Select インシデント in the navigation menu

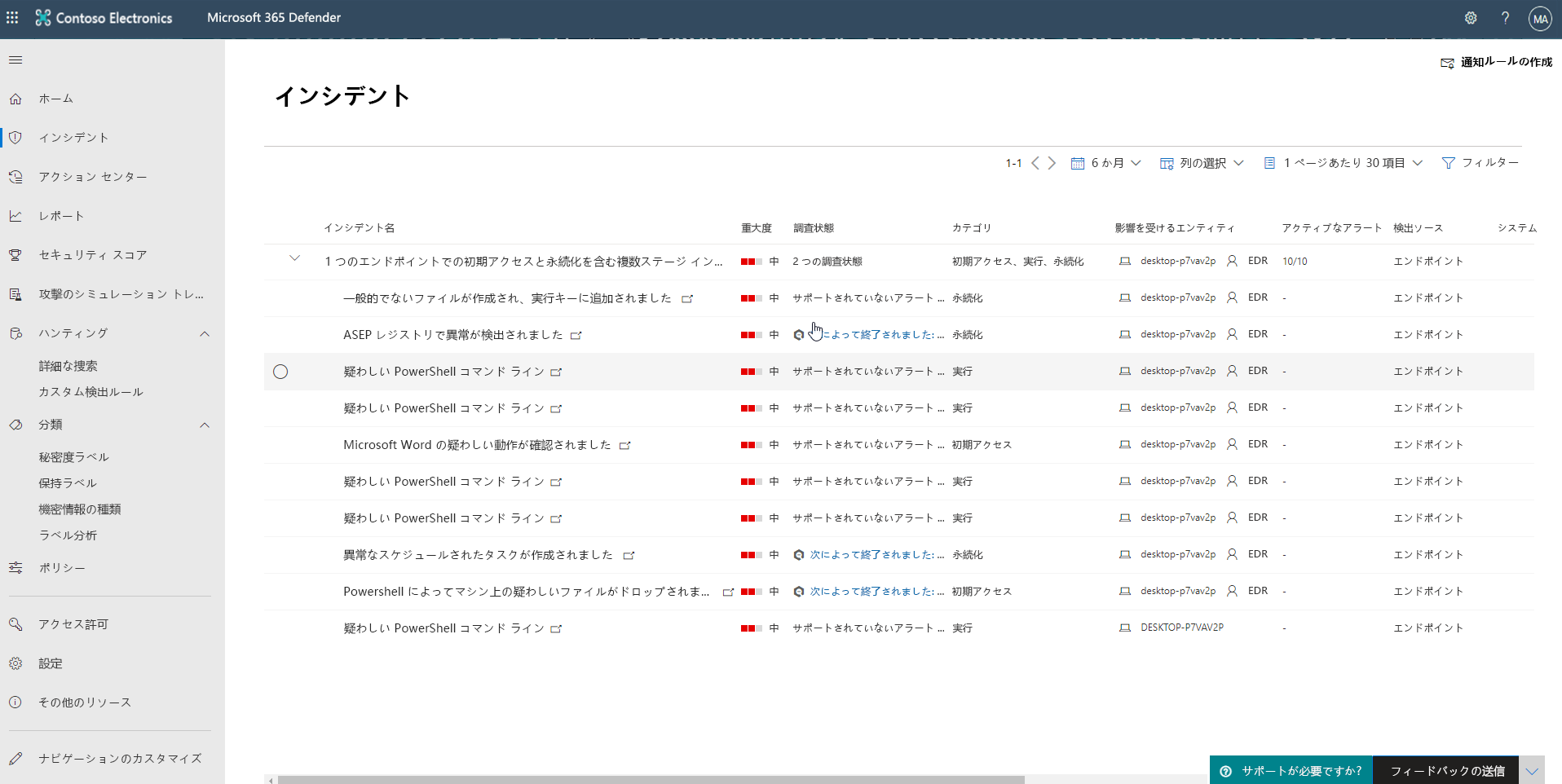(x=73, y=137)
